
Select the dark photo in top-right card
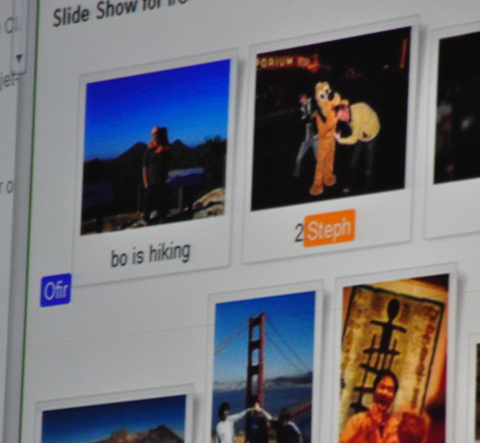457,108
